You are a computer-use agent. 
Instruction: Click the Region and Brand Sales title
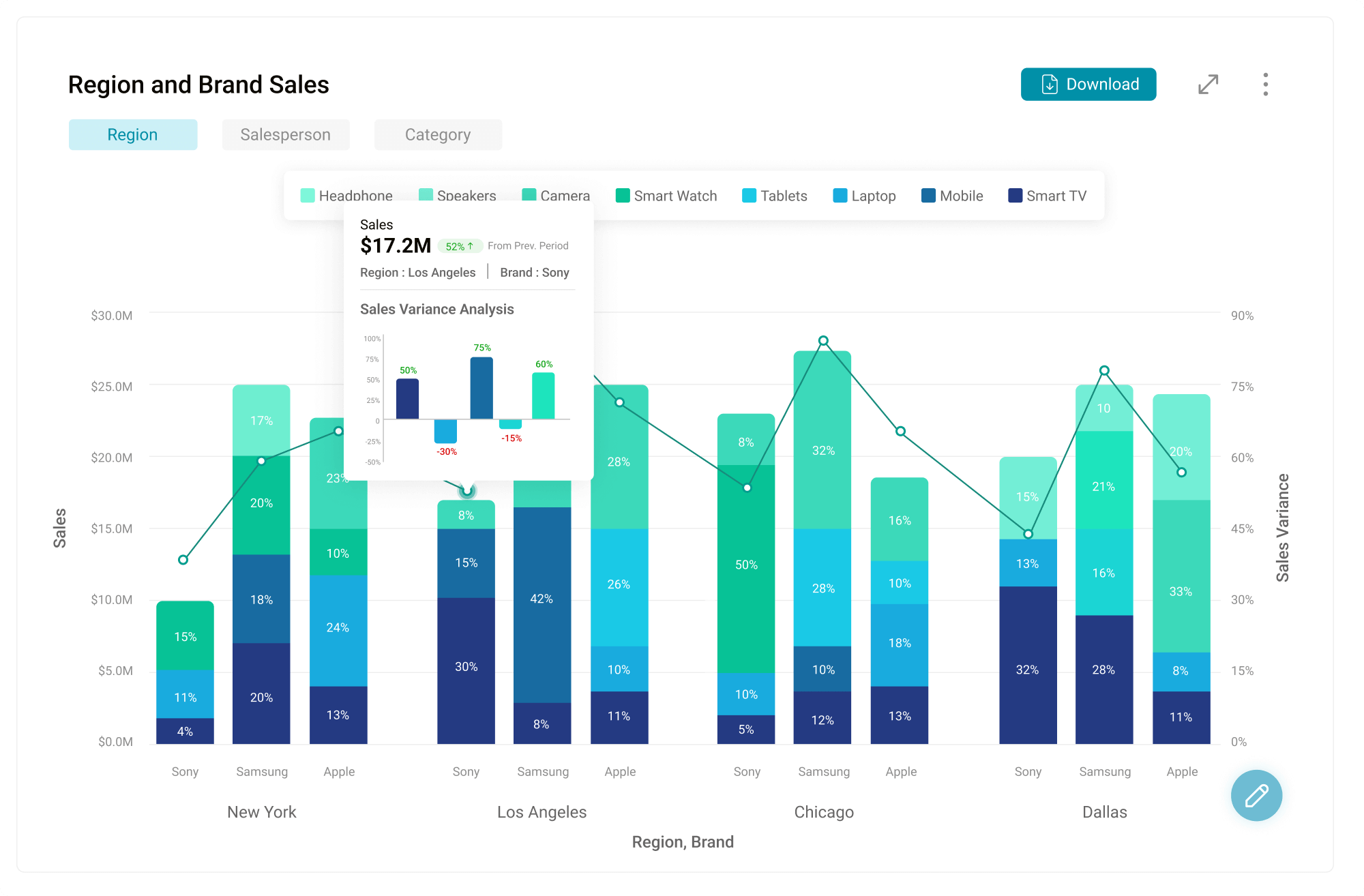pyautogui.click(x=198, y=85)
